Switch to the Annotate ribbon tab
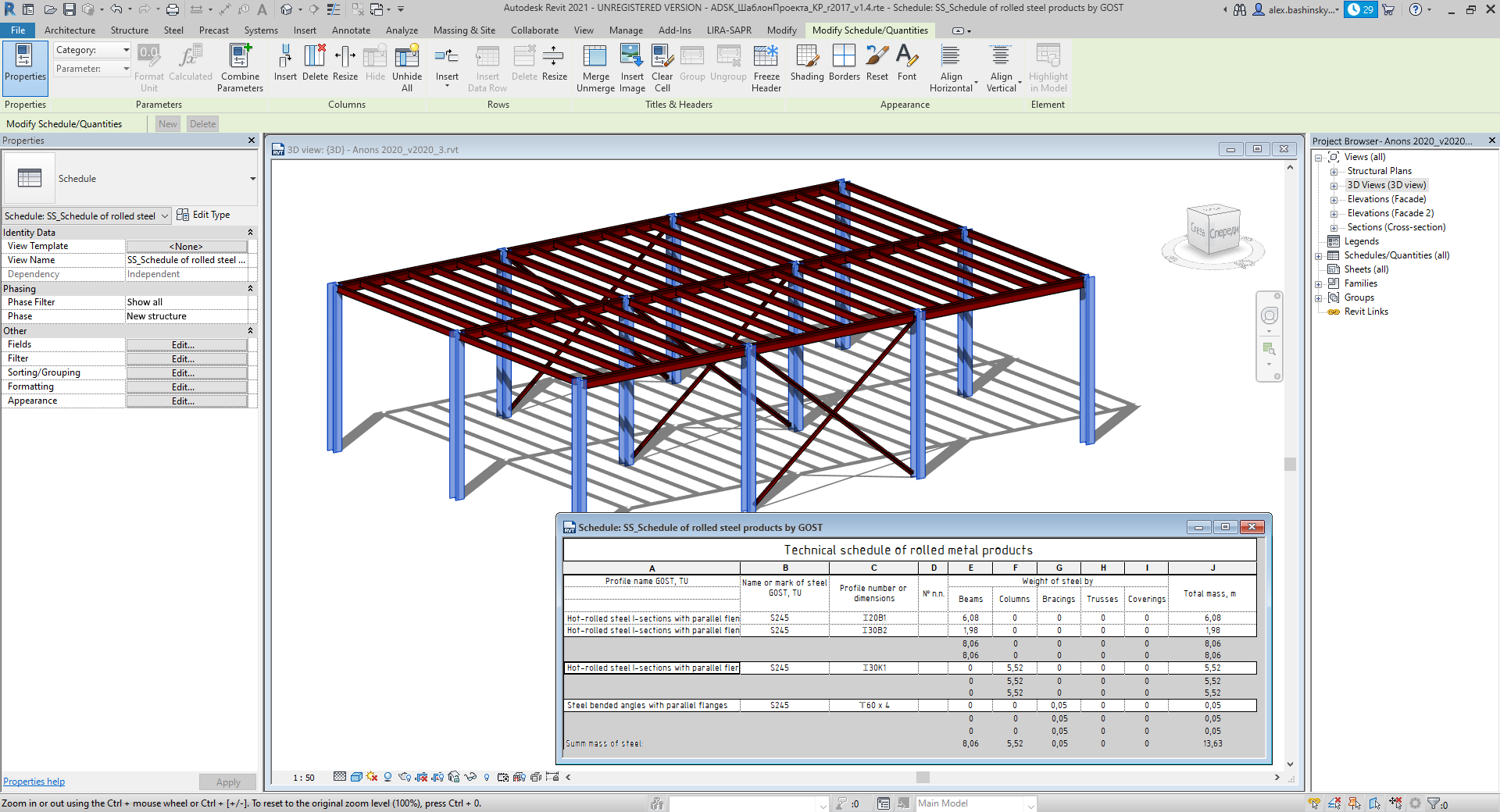The height and width of the screenshot is (812, 1500). [351, 30]
